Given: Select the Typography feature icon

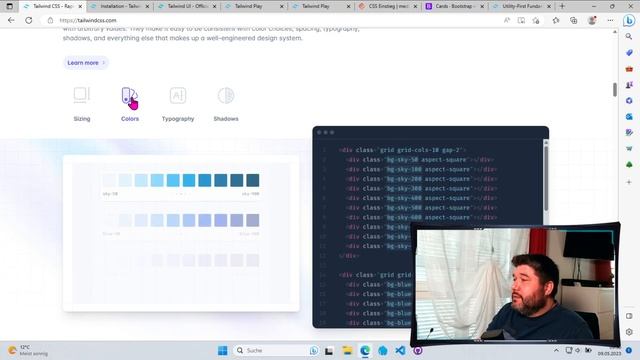Looking at the screenshot, I should [178, 95].
